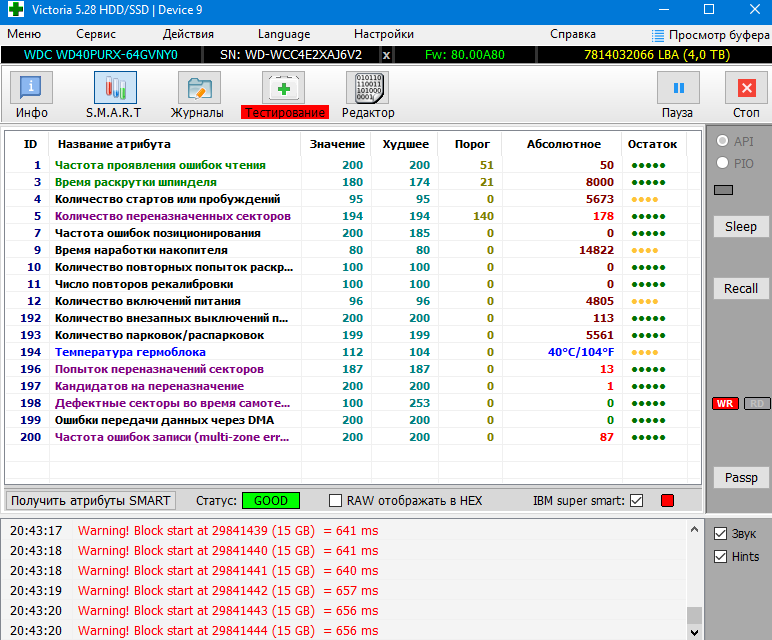Sort by Абсолютное column header

[x=563, y=144]
